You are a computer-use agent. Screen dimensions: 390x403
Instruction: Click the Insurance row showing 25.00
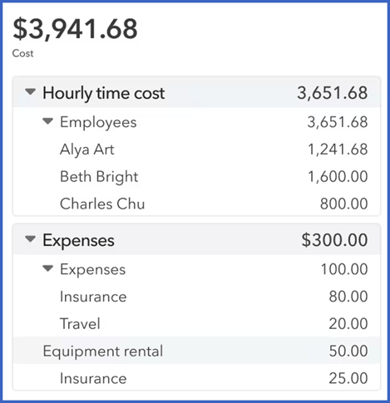[197, 378]
